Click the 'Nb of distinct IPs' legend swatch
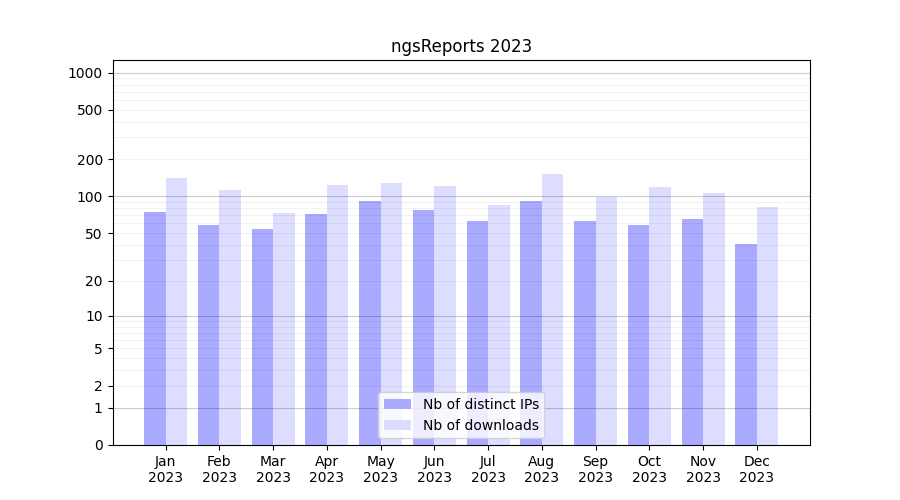Screen dimensions: 900x500 [397, 404]
